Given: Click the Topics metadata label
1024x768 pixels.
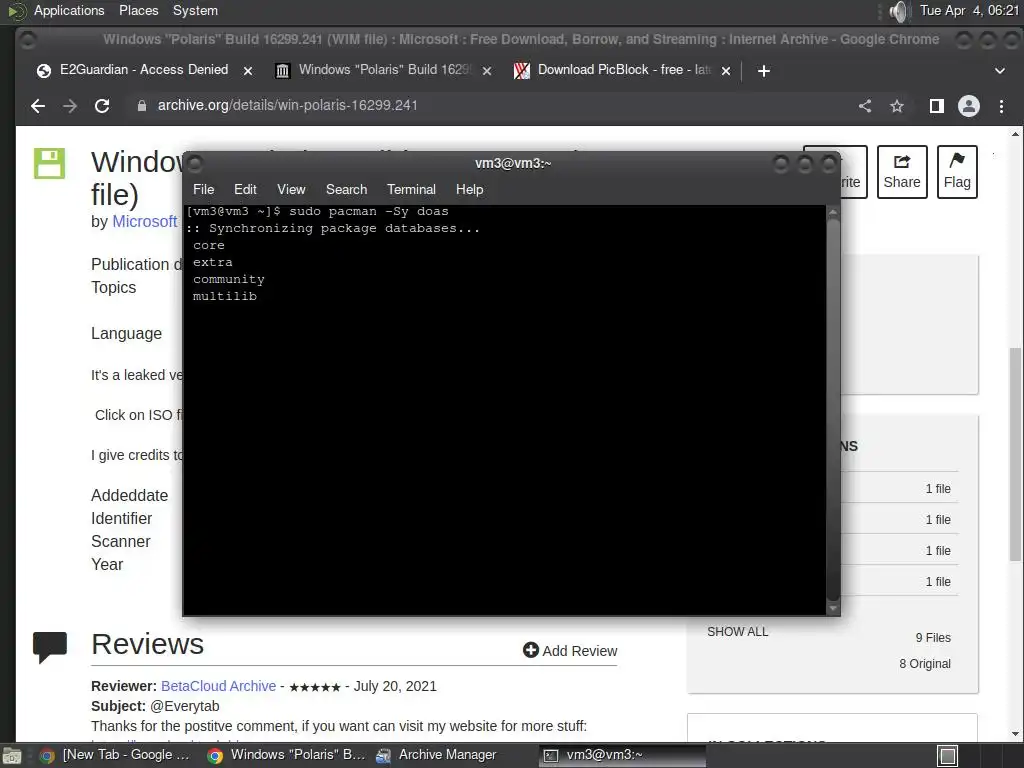Looking at the screenshot, I should (114, 287).
